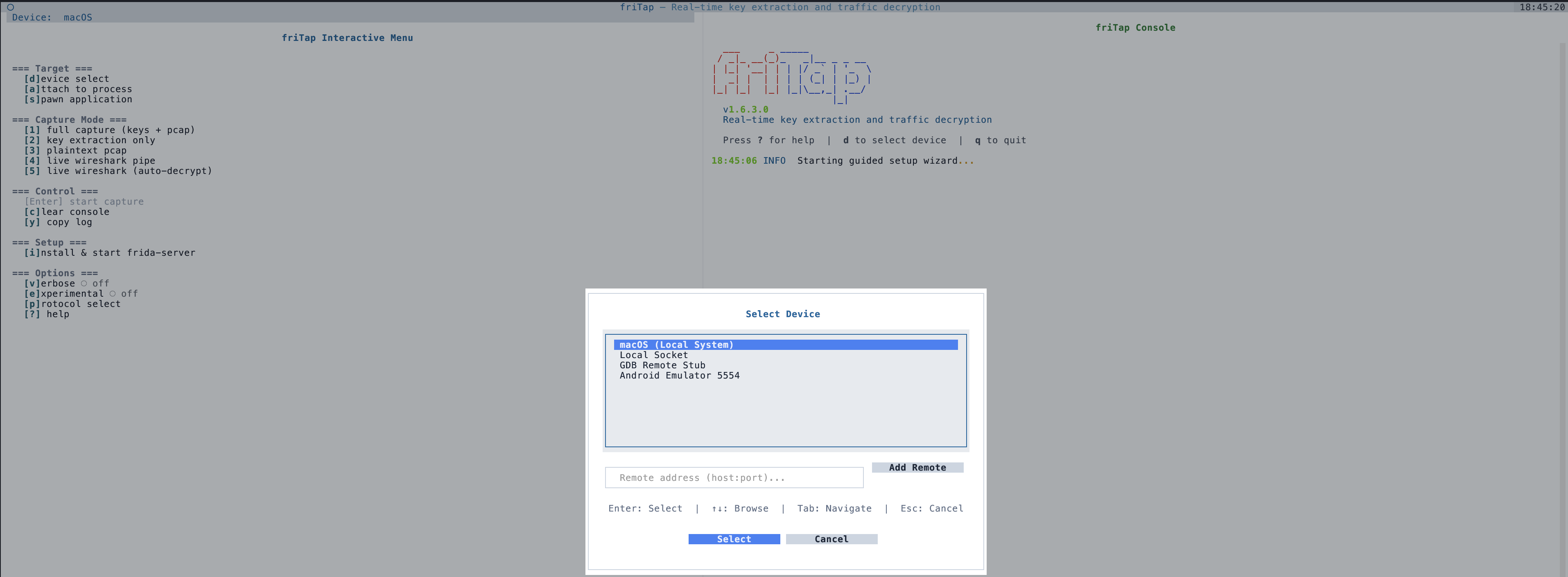Click 'Esc: Cancel' hint text
1568x577 pixels.
click(932, 508)
